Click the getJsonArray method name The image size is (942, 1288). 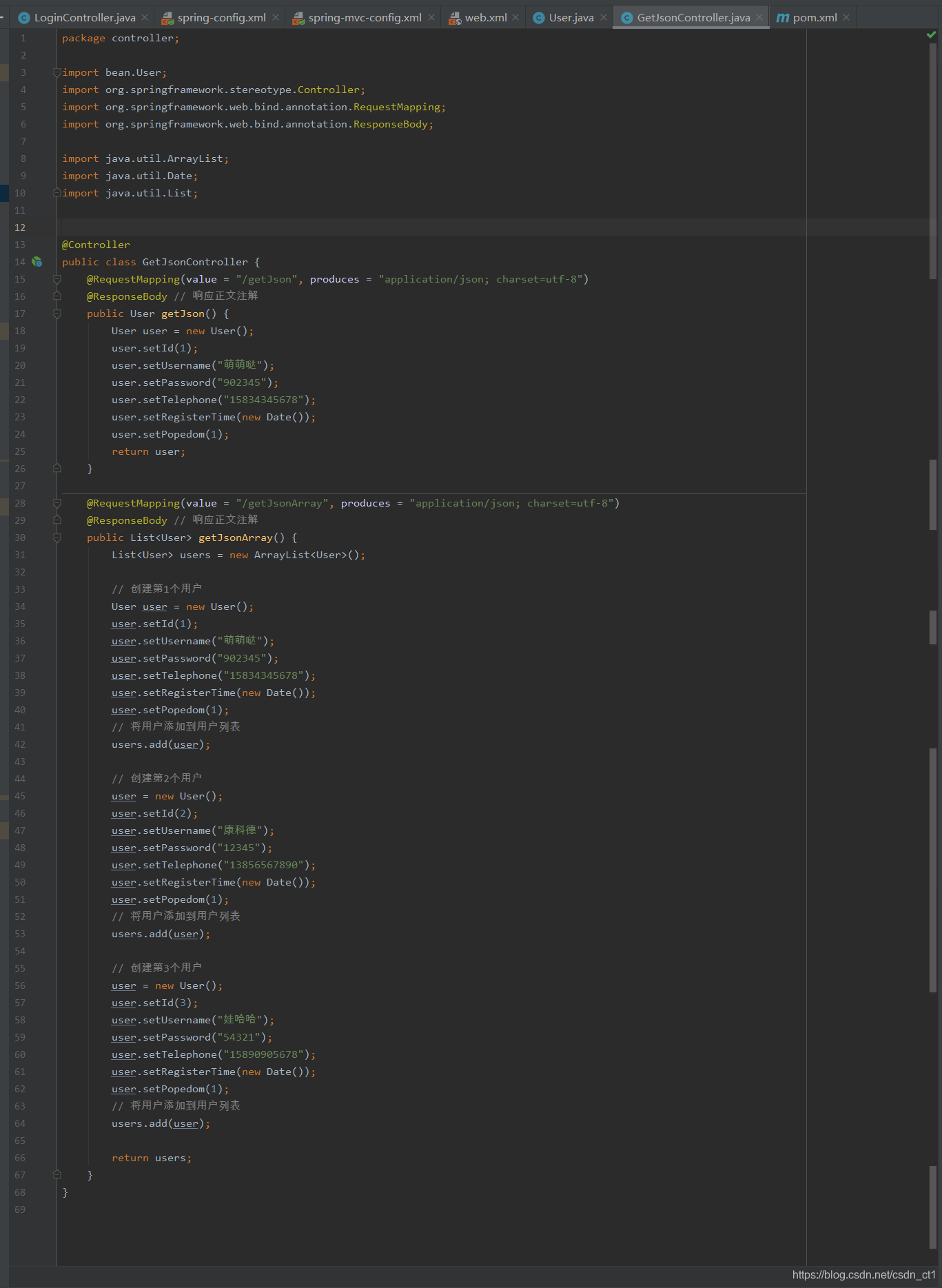pos(236,538)
